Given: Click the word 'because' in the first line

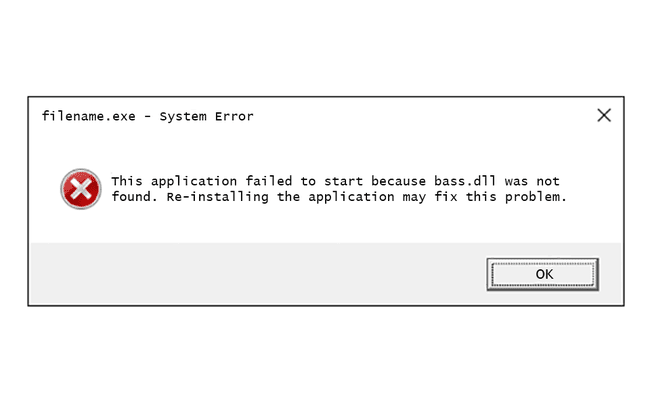Looking at the screenshot, I should (x=398, y=181).
